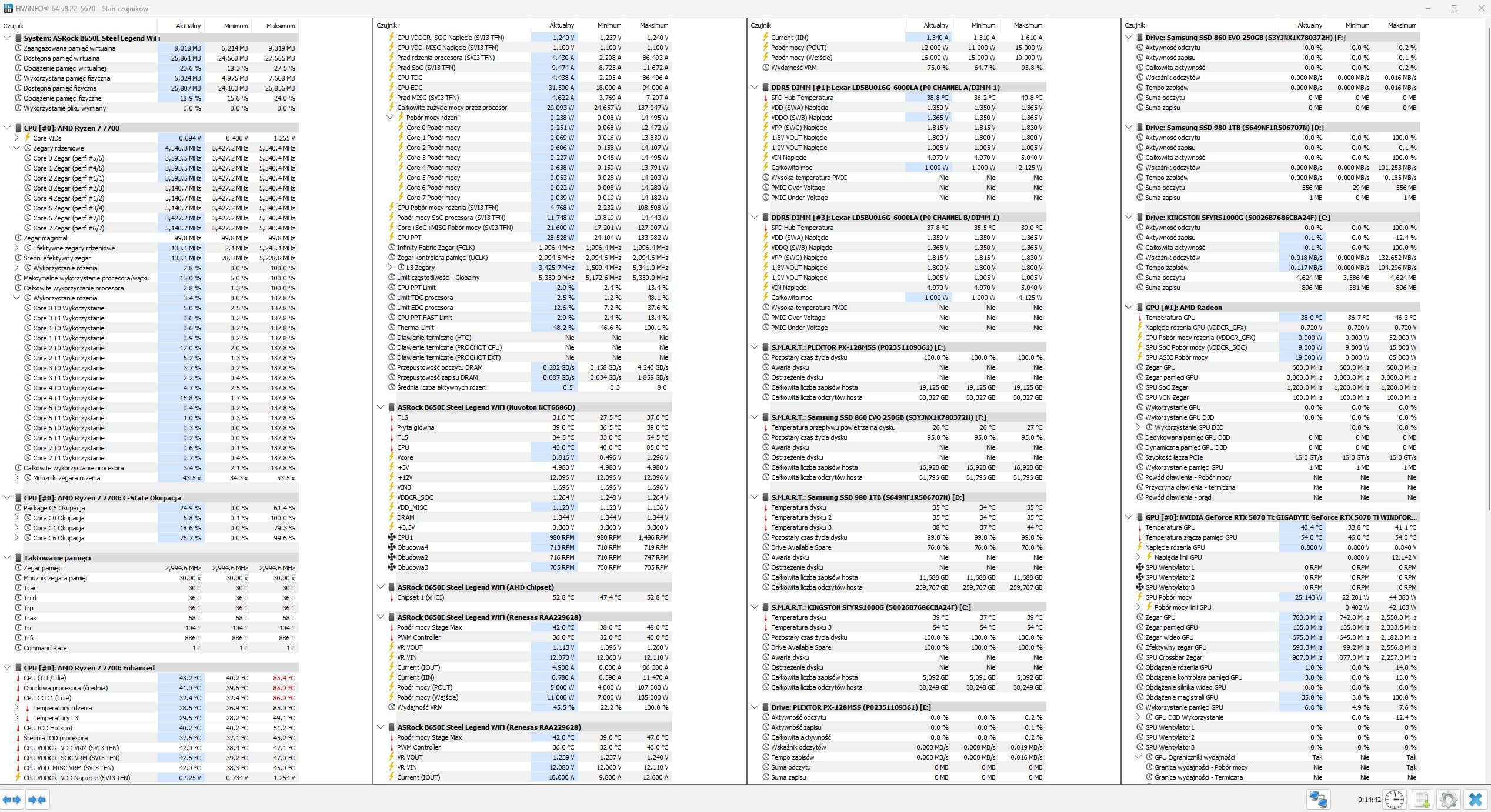Open sensor settings gear icon
Image resolution: width=1491 pixels, height=812 pixels.
(1448, 800)
